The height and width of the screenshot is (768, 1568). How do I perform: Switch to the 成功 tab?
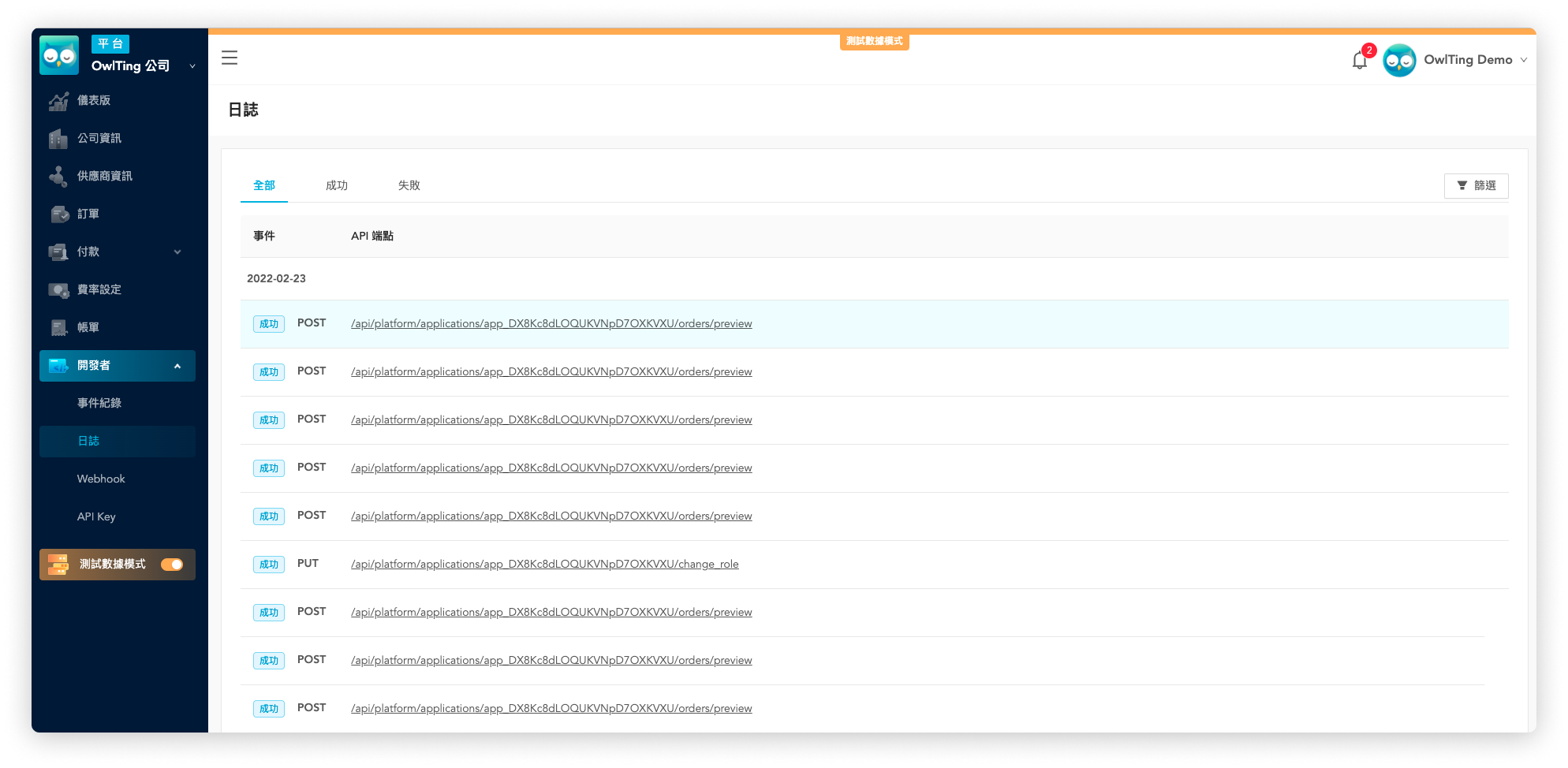337,185
